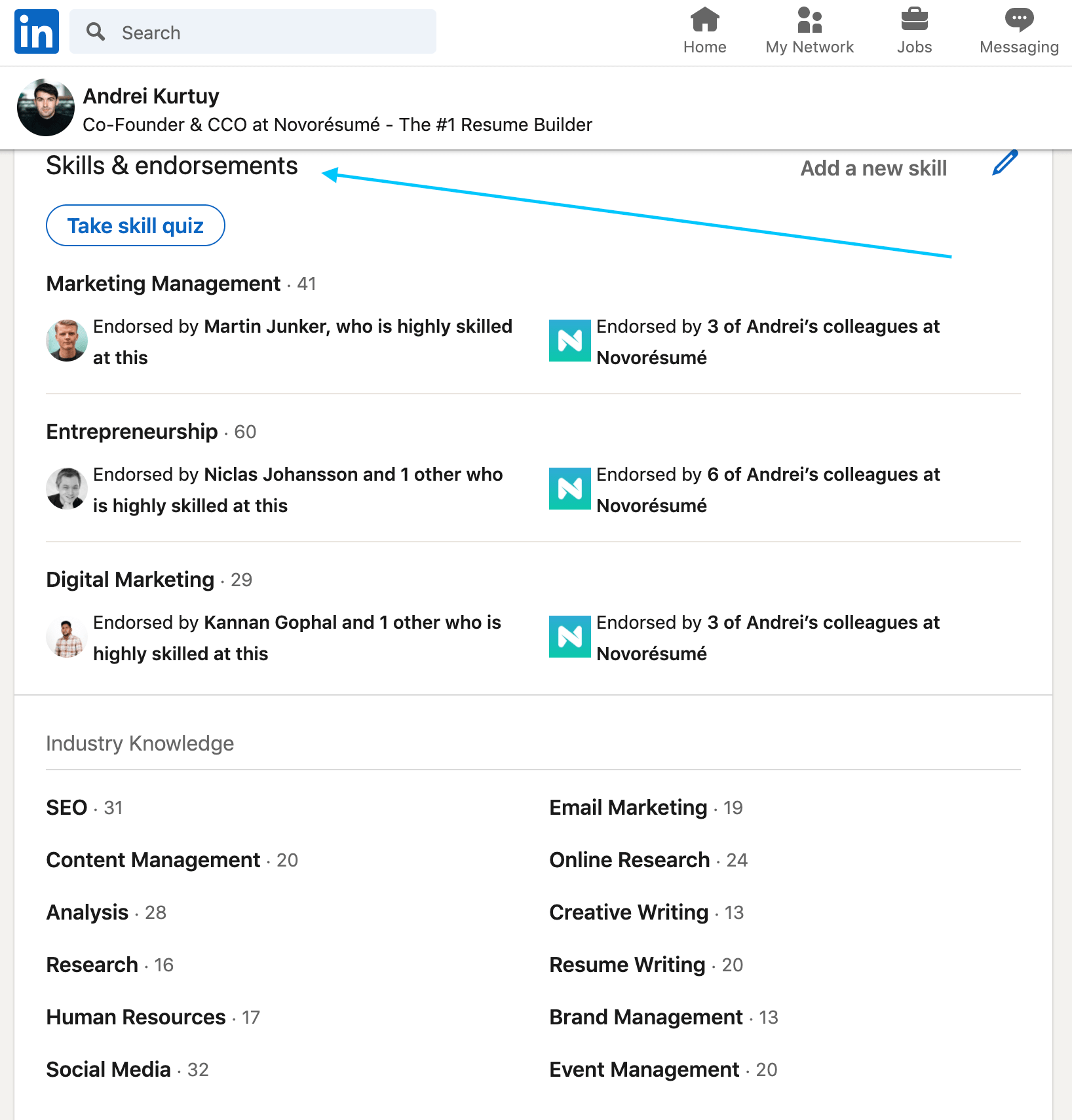Click Andrei Kurtuy's profile photo

pyautogui.click(x=45, y=107)
